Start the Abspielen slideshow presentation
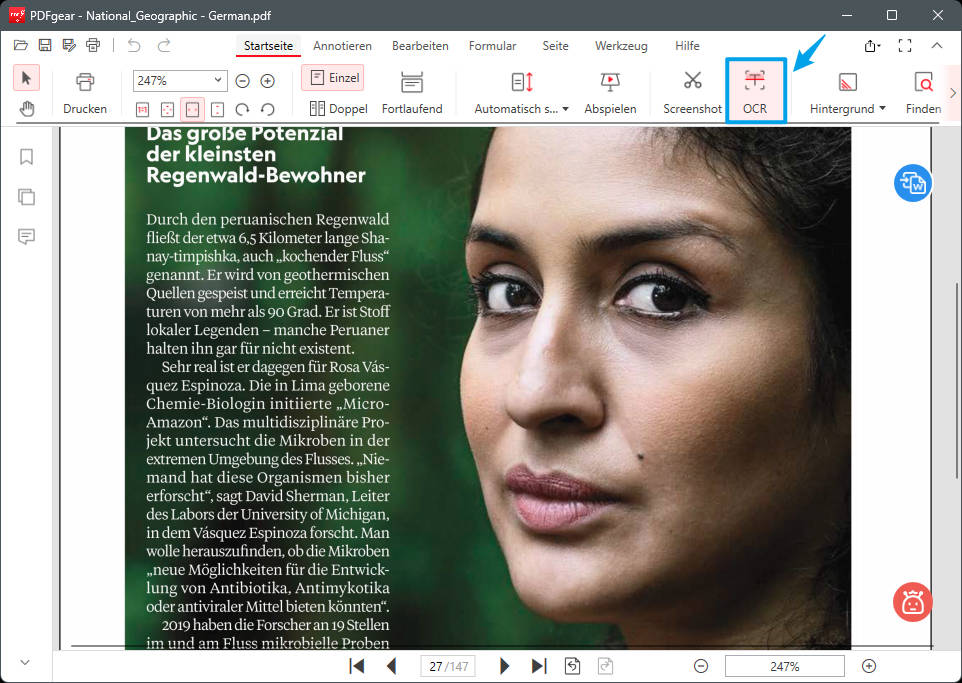The image size is (962, 683). pos(610,93)
